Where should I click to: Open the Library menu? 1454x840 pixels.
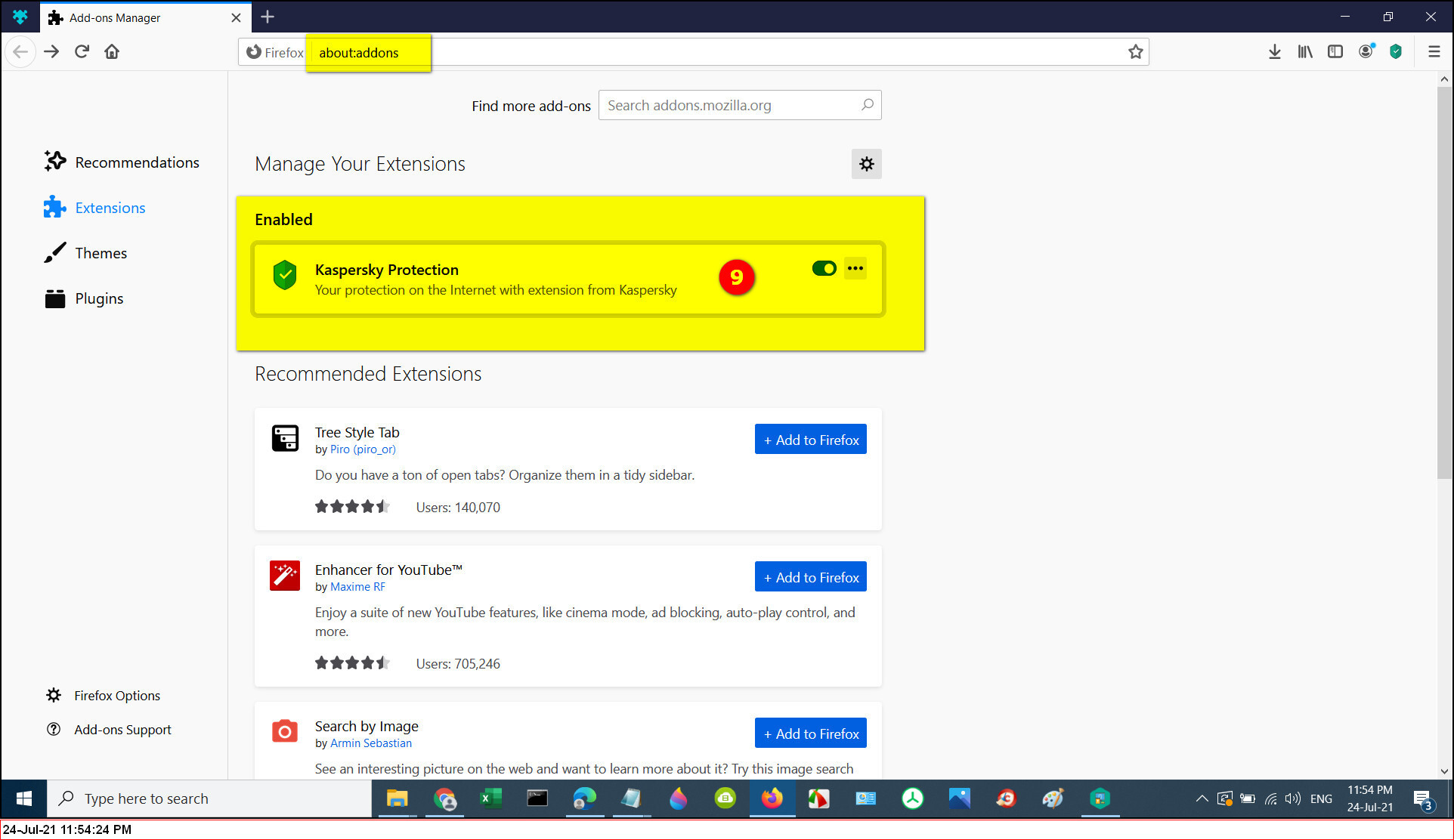(1305, 52)
